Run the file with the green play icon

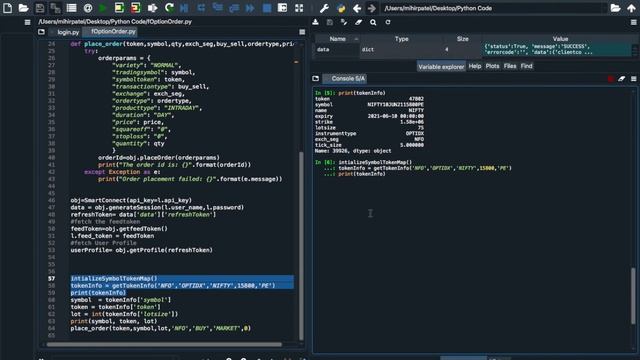[103, 8]
